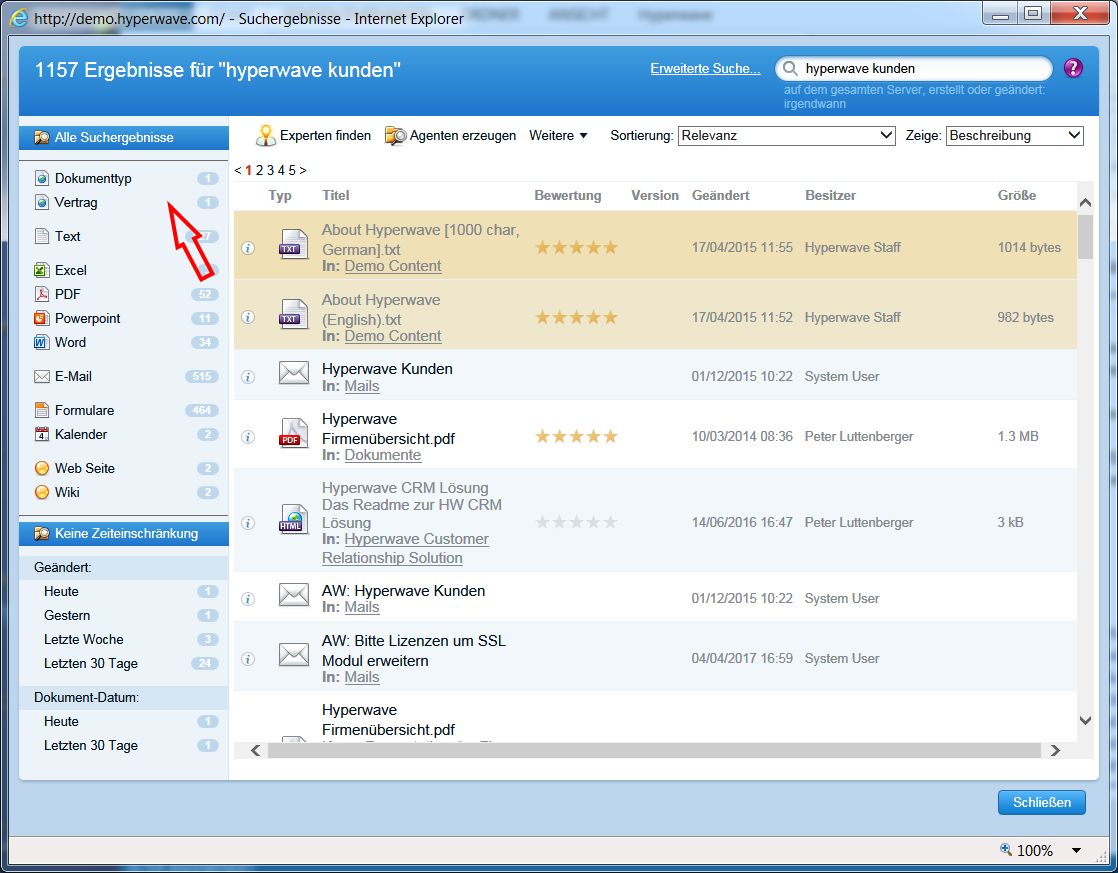
Task: Click TXT file icon of About Hyperwave German
Action: pos(293,245)
